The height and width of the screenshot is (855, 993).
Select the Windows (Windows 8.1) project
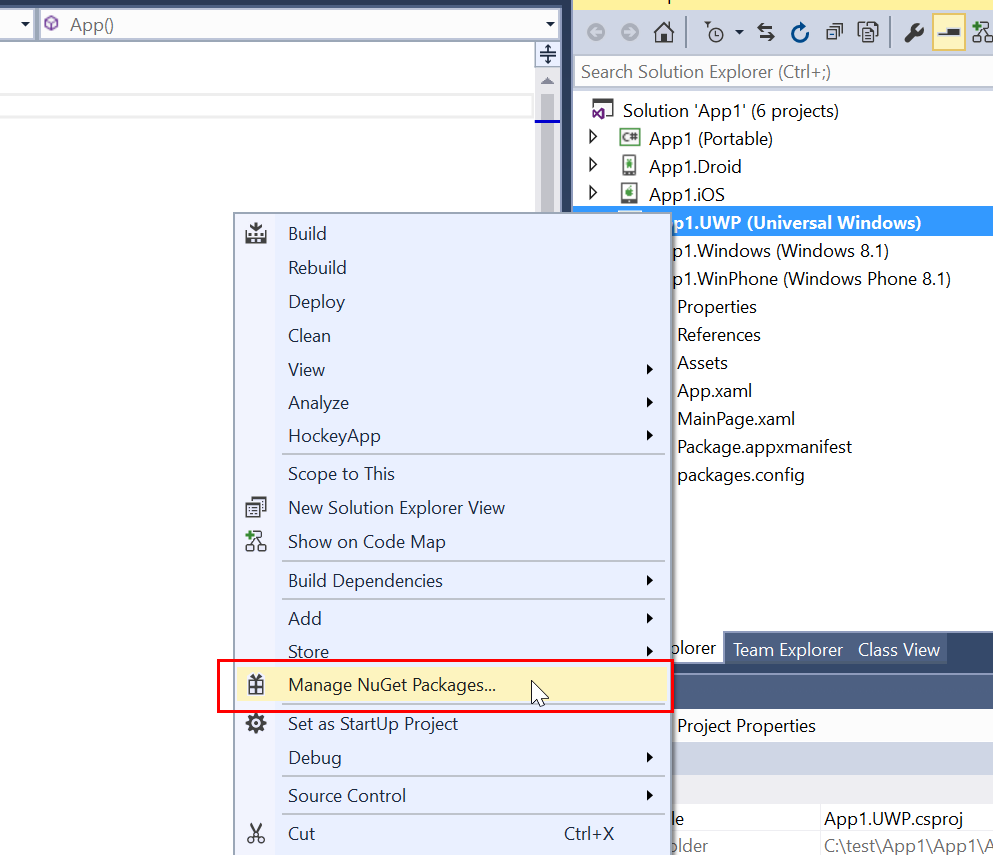(781, 251)
